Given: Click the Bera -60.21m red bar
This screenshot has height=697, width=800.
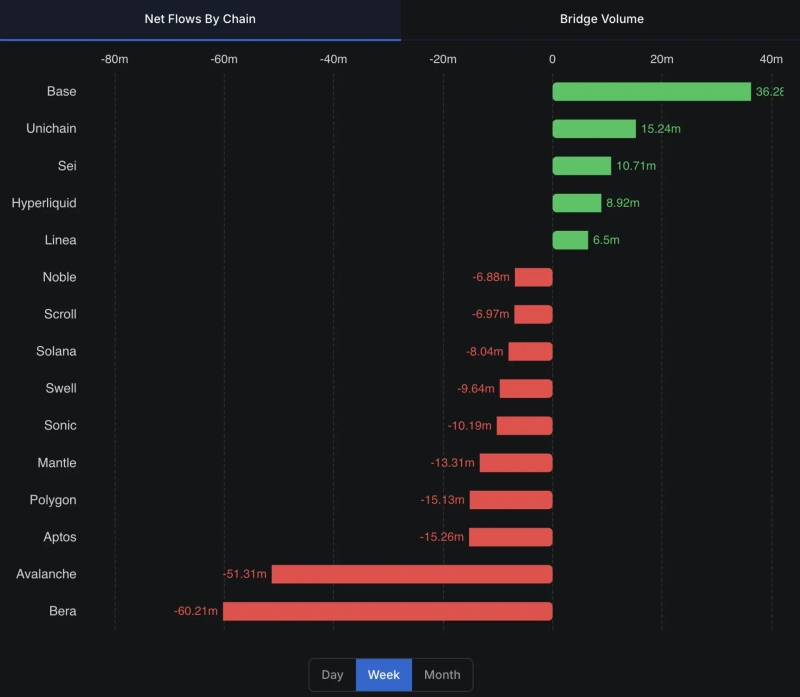Looking at the screenshot, I should tap(387, 611).
